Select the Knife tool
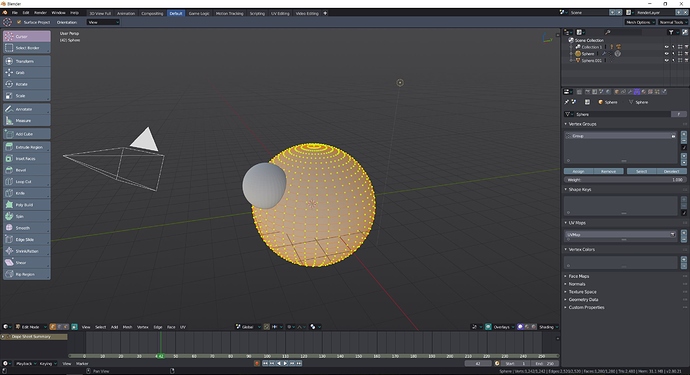This screenshot has height=375, width=690. click(x=27, y=193)
